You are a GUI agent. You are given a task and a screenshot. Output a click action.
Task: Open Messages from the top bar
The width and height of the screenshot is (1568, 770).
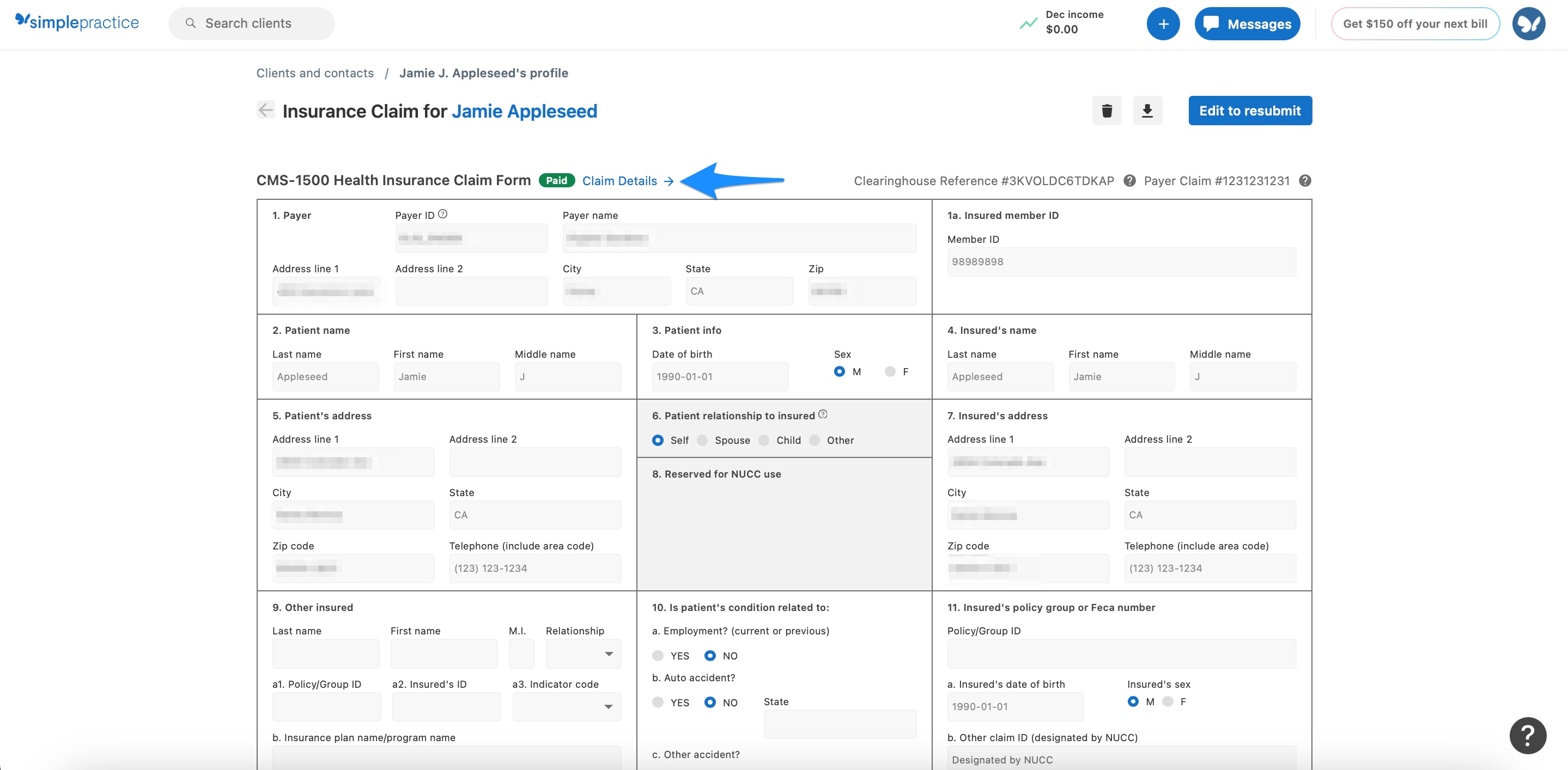click(1247, 24)
